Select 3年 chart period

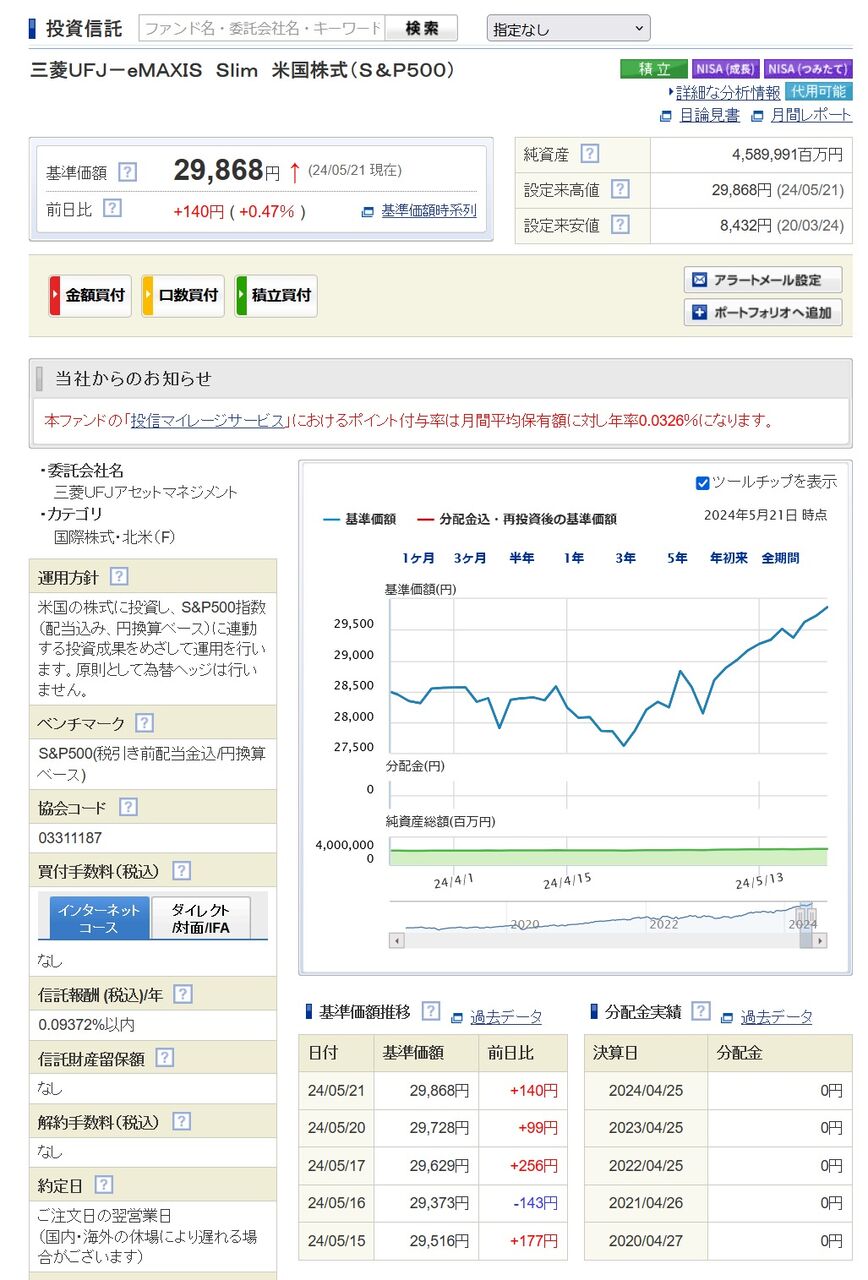(x=625, y=558)
